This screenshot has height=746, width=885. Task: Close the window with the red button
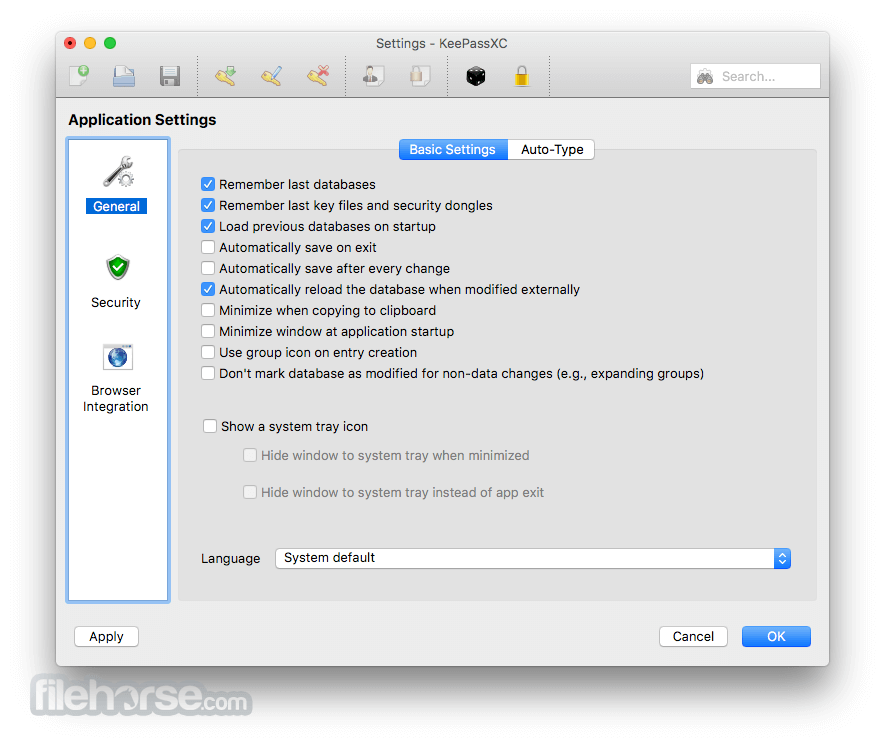coord(70,43)
